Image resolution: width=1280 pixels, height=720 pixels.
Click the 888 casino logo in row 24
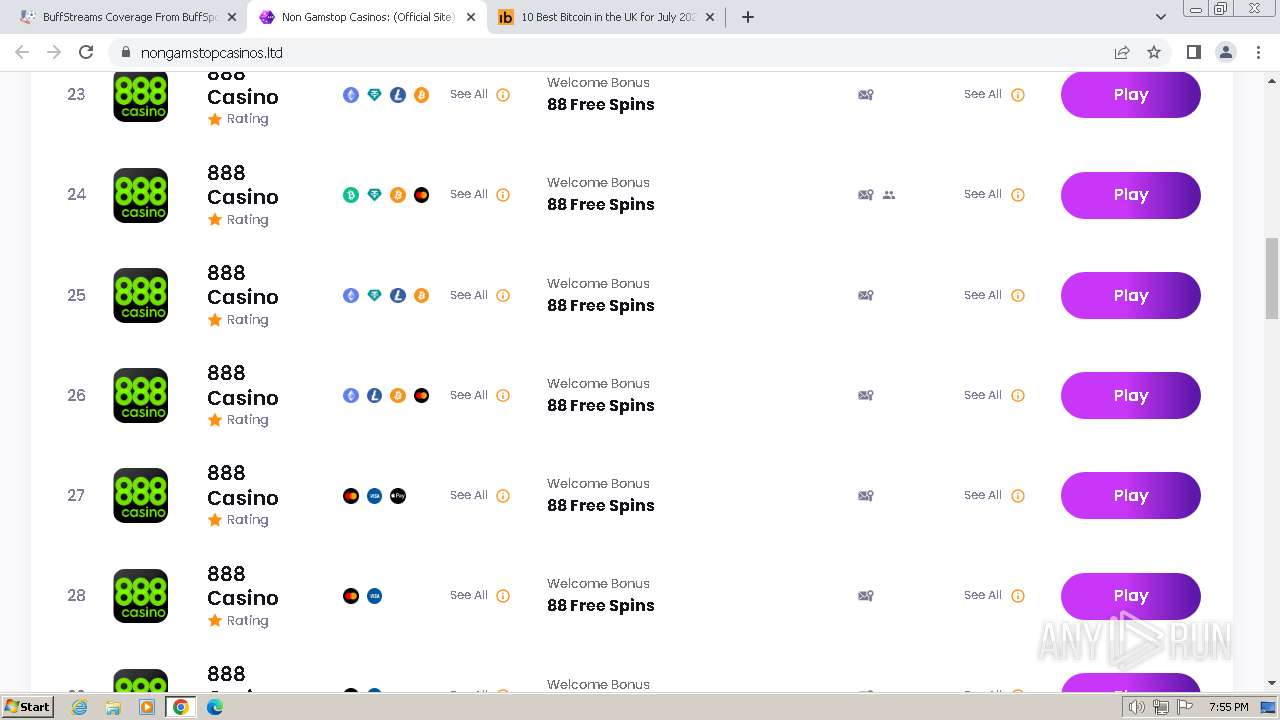click(140, 195)
